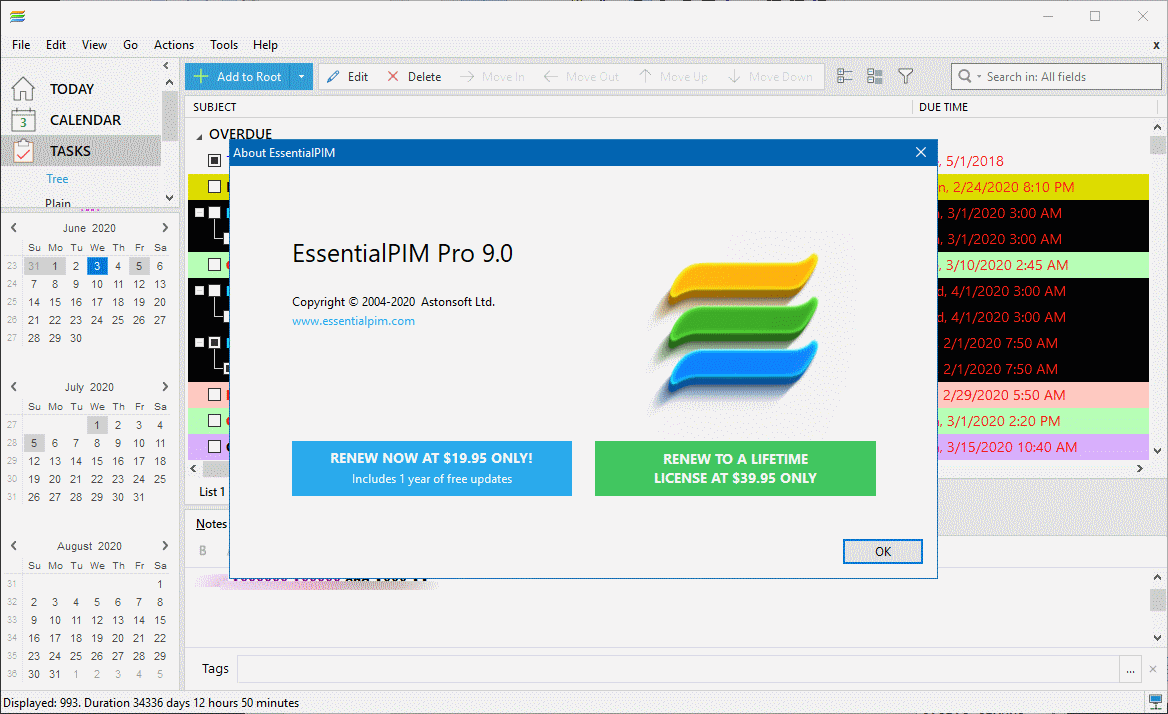Click previous arrow beside August 2020

point(13,546)
